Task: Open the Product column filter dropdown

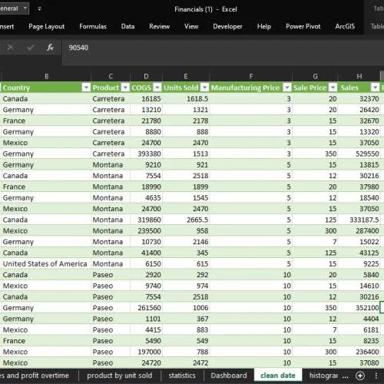Action: [x=125, y=88]
